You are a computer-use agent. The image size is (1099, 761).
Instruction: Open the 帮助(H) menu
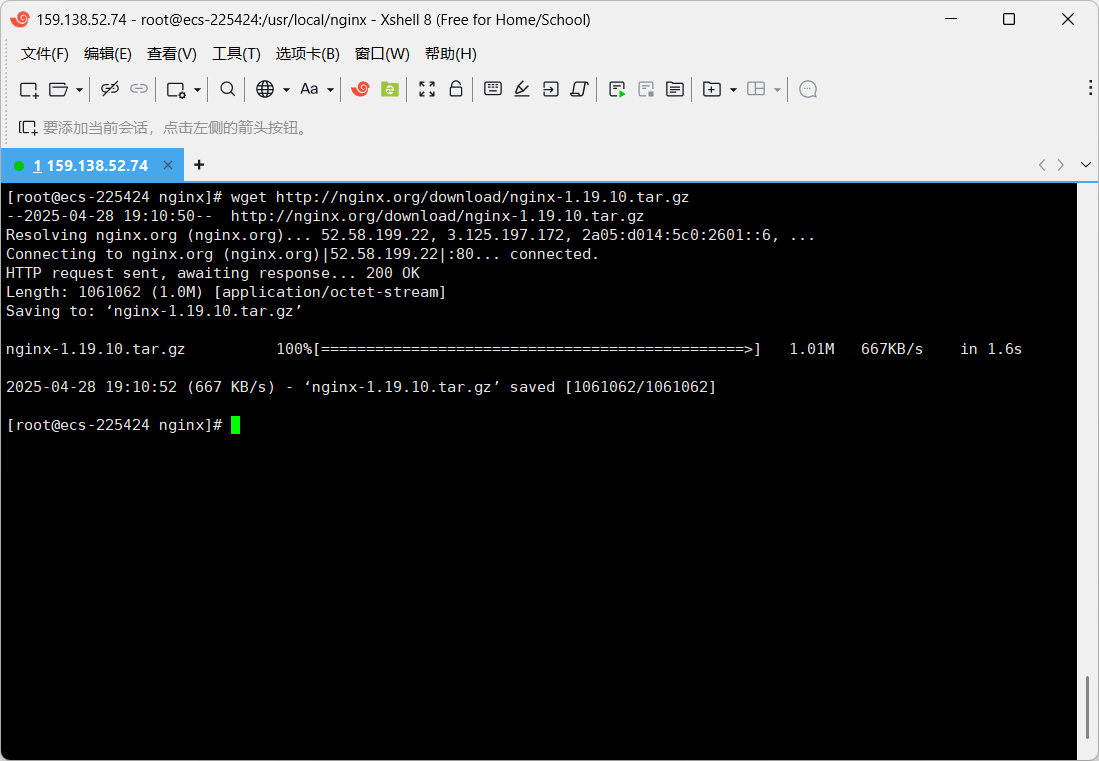[x=451, y=54]
